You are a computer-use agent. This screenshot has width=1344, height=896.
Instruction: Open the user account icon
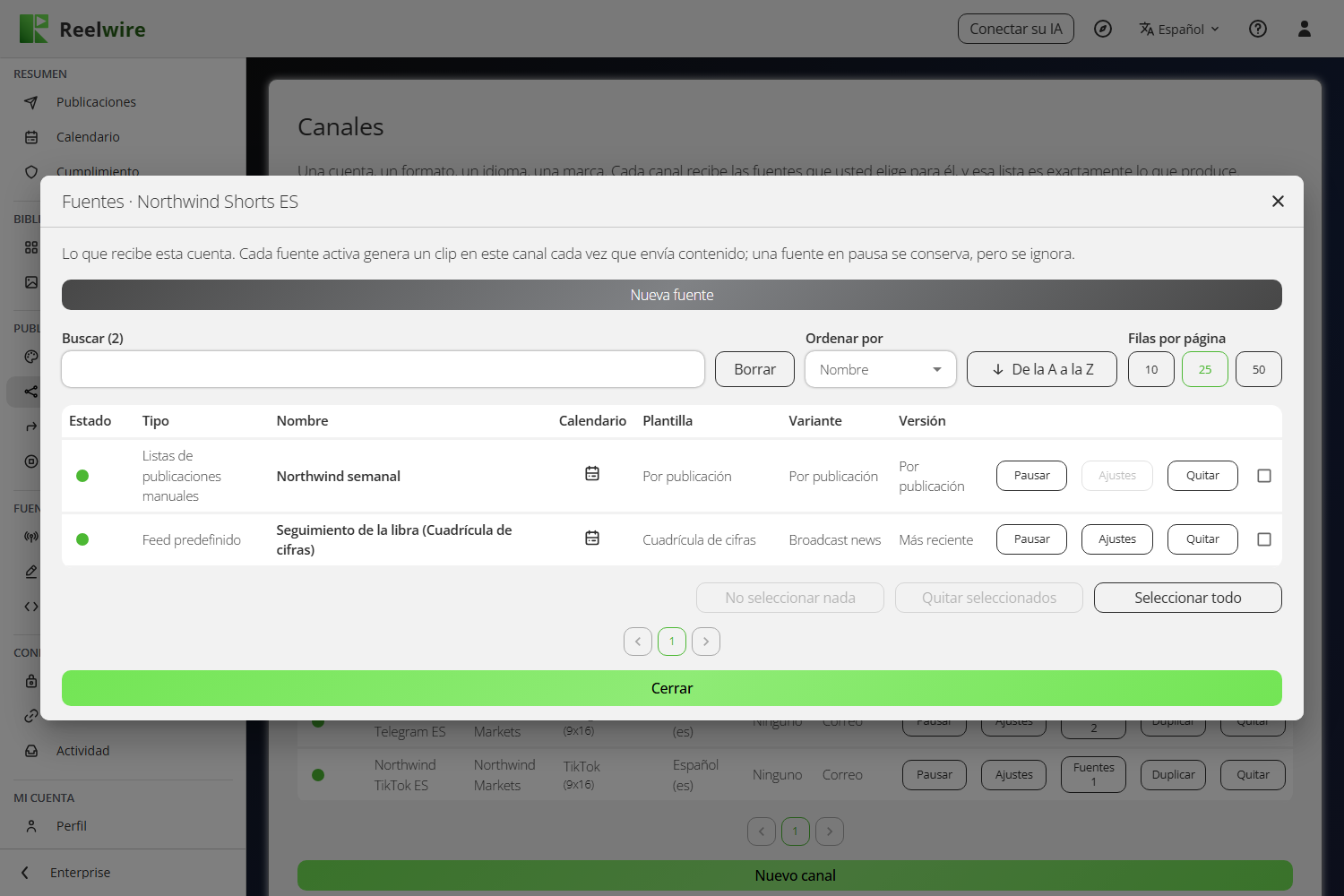point(1305,29)
